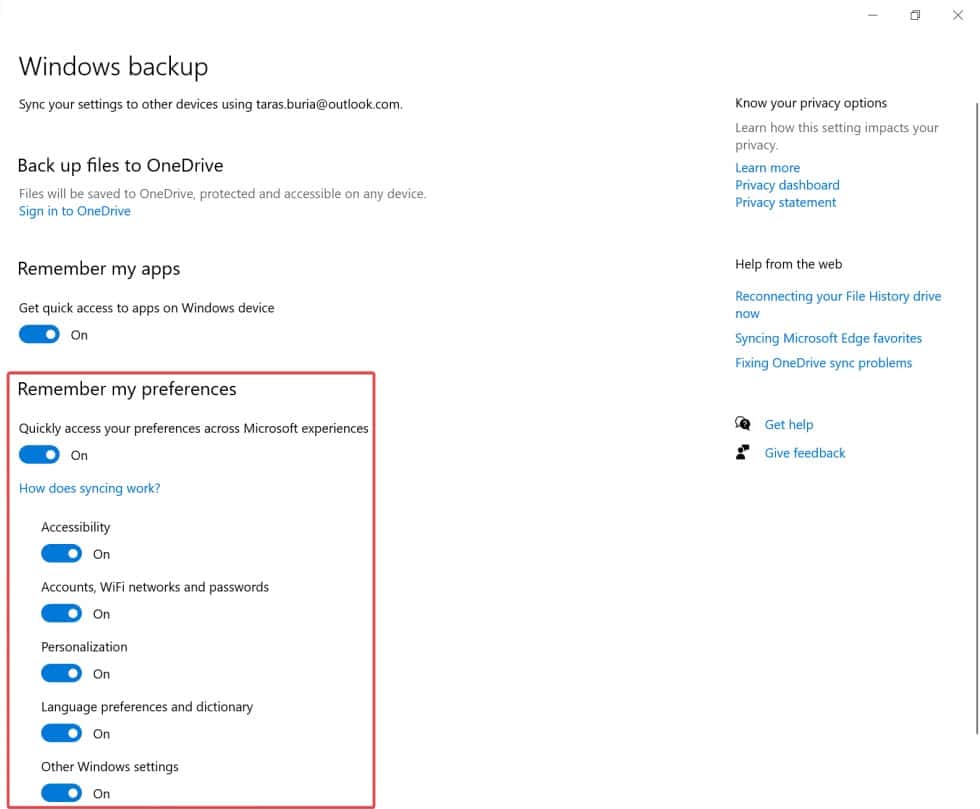Click the Give feedback person icon
Viewport: 980px width, 809px height.
pyautogui.click(x=743, y=453)
